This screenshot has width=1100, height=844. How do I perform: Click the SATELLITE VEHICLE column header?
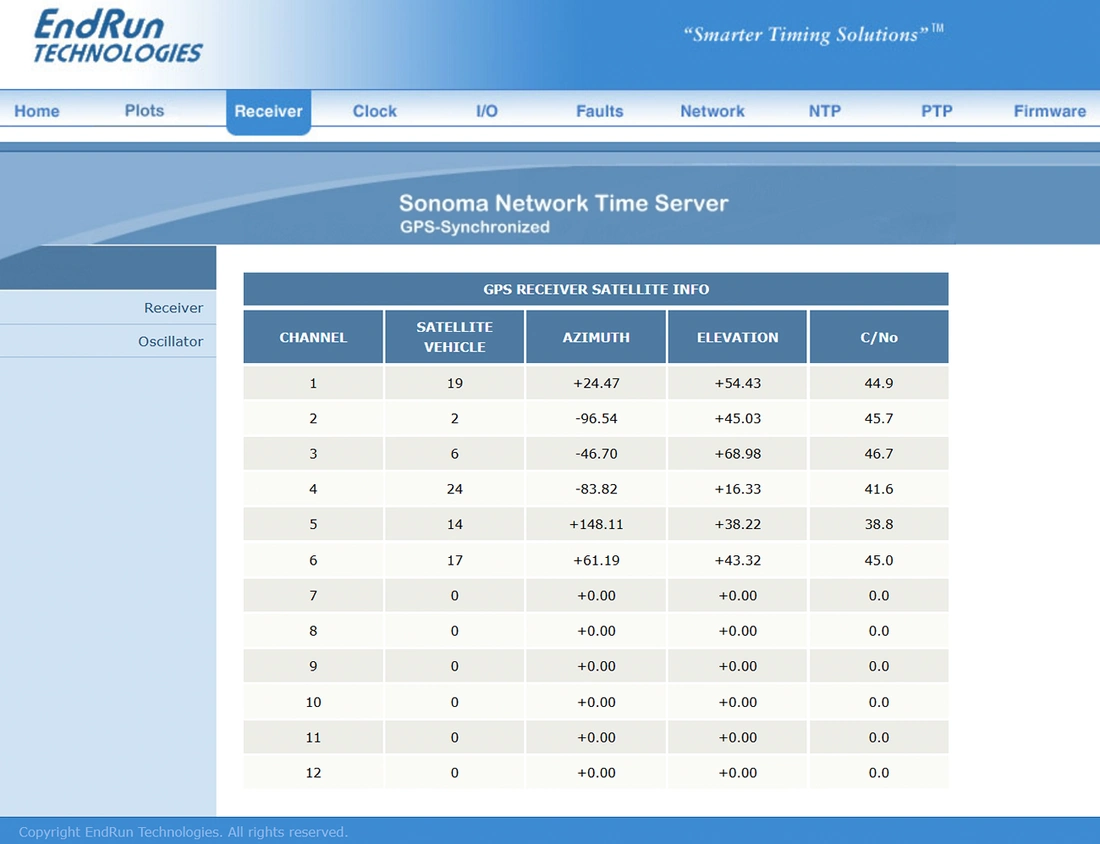click(x=455, y=337)
